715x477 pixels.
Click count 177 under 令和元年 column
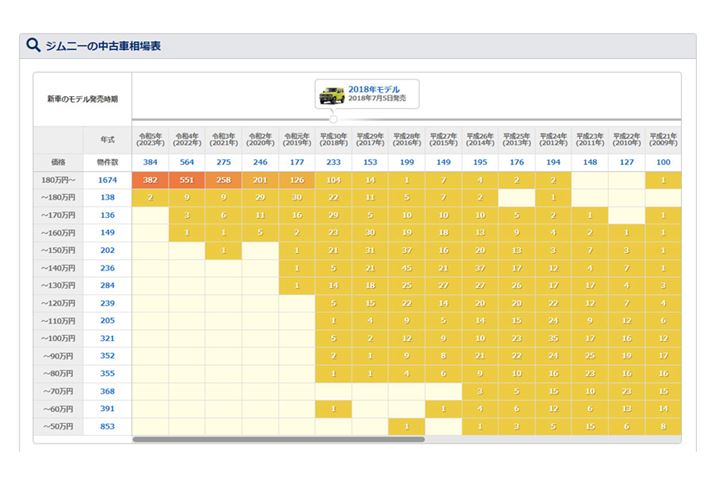(296, 162)
